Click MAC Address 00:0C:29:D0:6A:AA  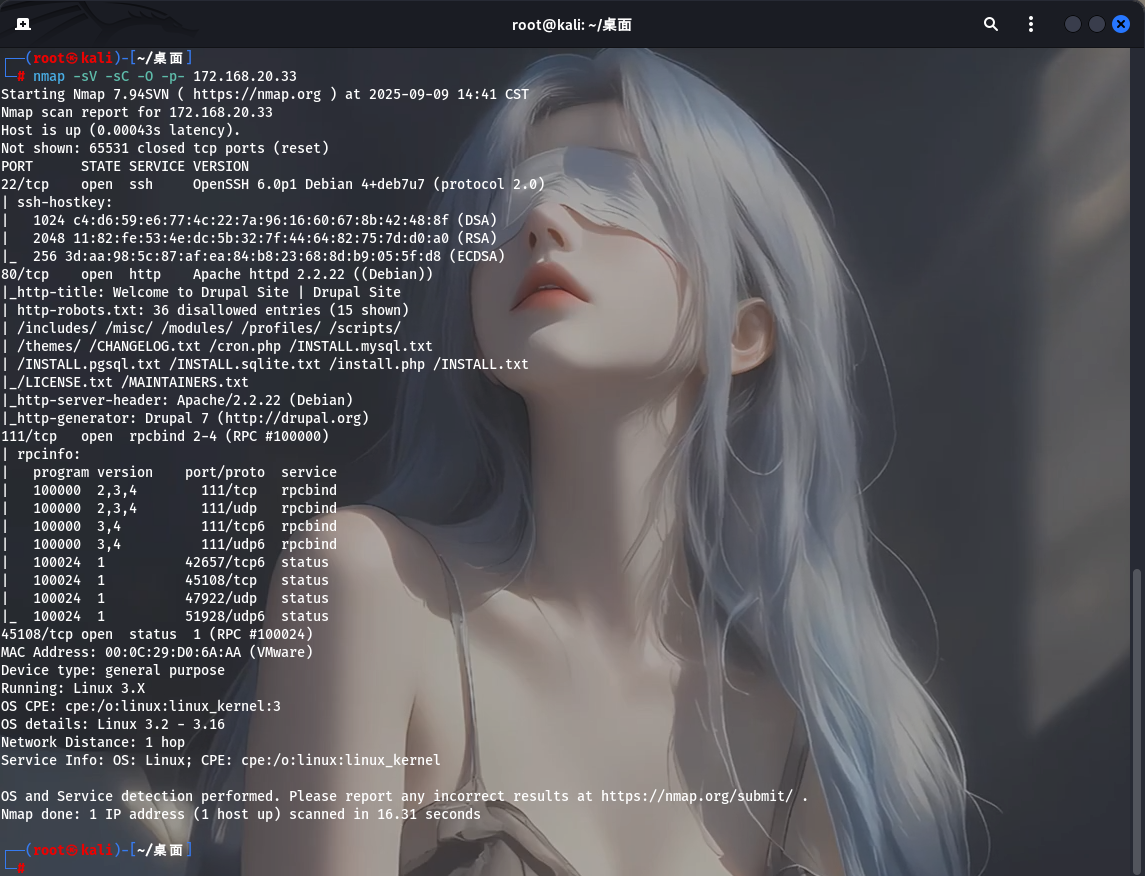[x=157, y=653]
